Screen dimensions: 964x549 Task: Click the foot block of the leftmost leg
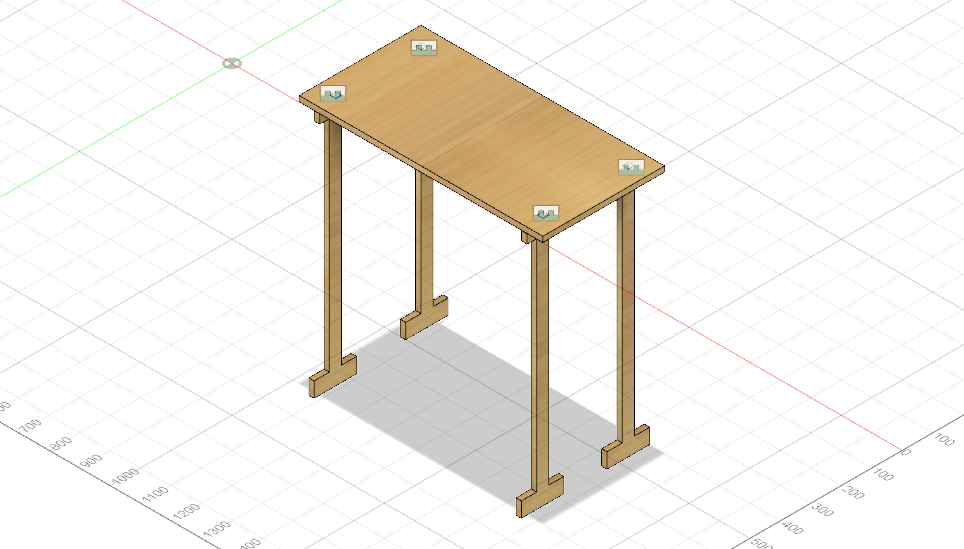pyautogui.click(x=333, y=376)
